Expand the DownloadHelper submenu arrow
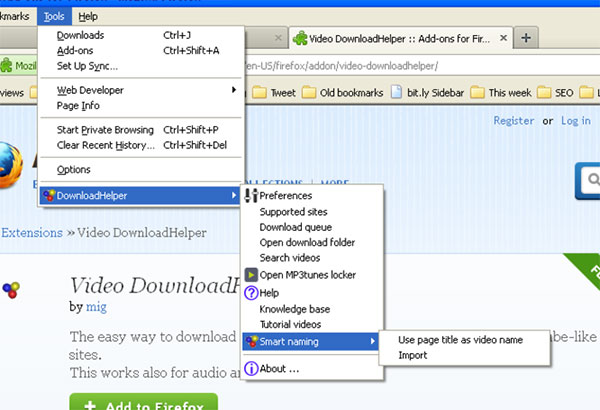600x410 pixels. (x=234, y=195)
